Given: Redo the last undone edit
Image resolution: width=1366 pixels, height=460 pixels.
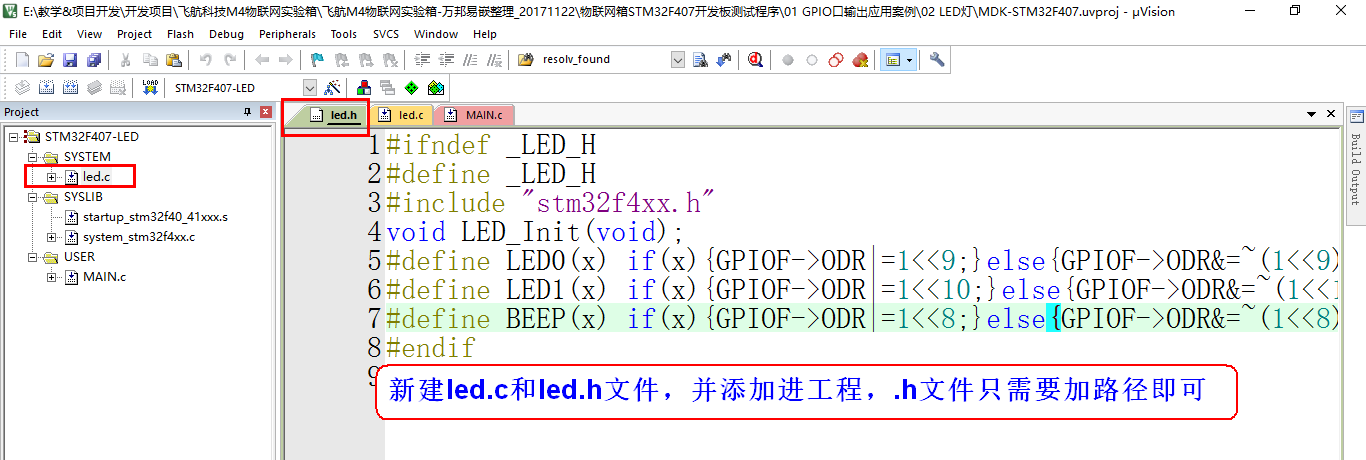Looking at the screenshot, I should coord(229,60).
